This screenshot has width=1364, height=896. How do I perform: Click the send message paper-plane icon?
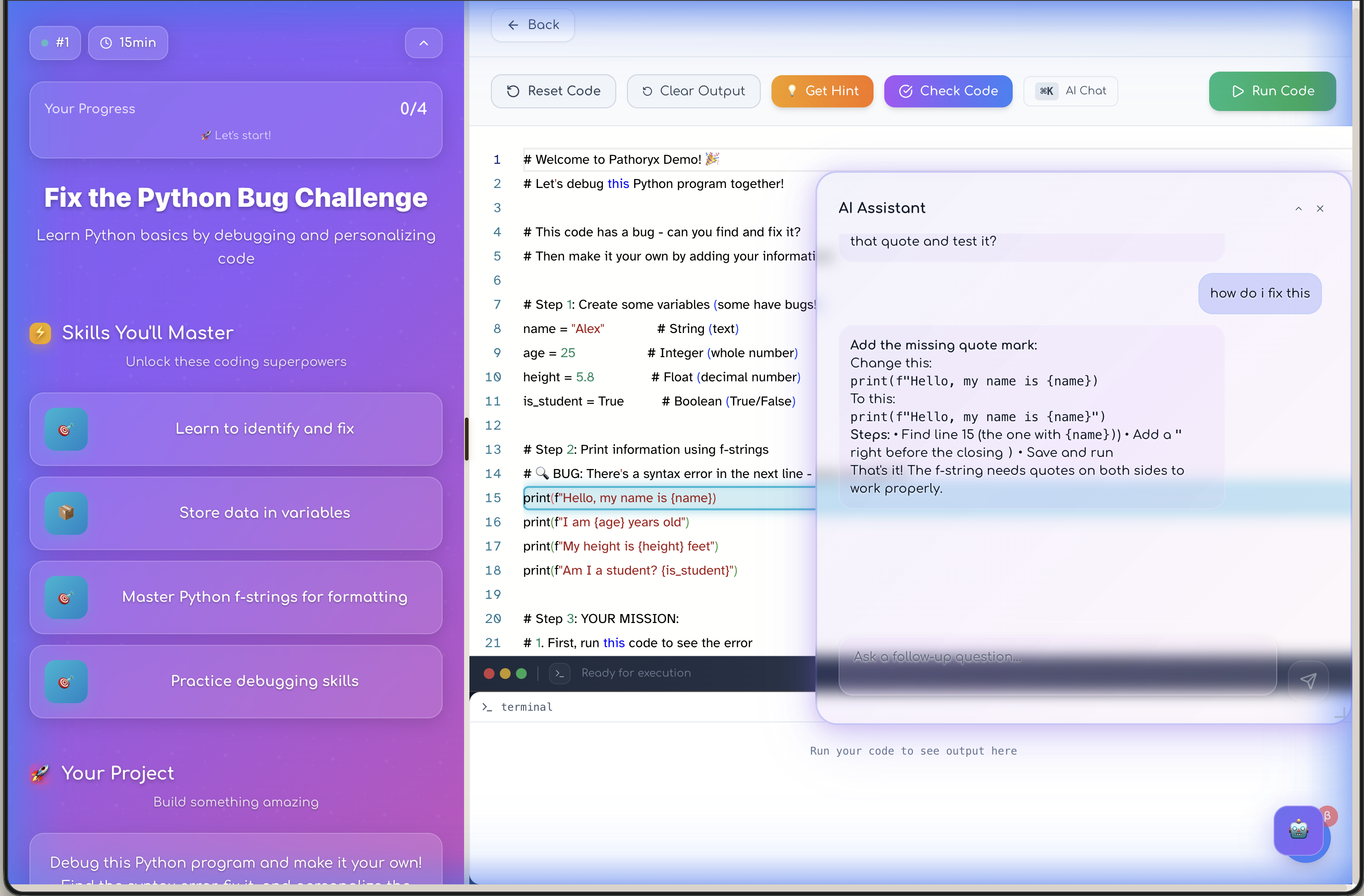click(1308, 680)
